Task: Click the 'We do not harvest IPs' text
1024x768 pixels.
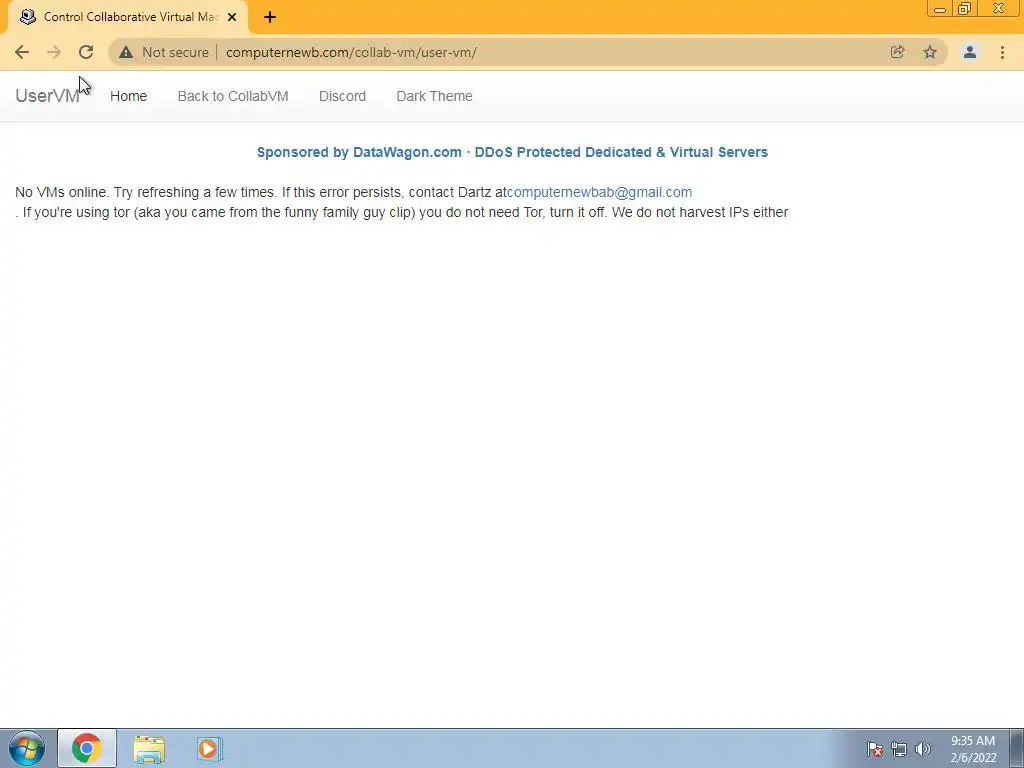Action: 700,212
